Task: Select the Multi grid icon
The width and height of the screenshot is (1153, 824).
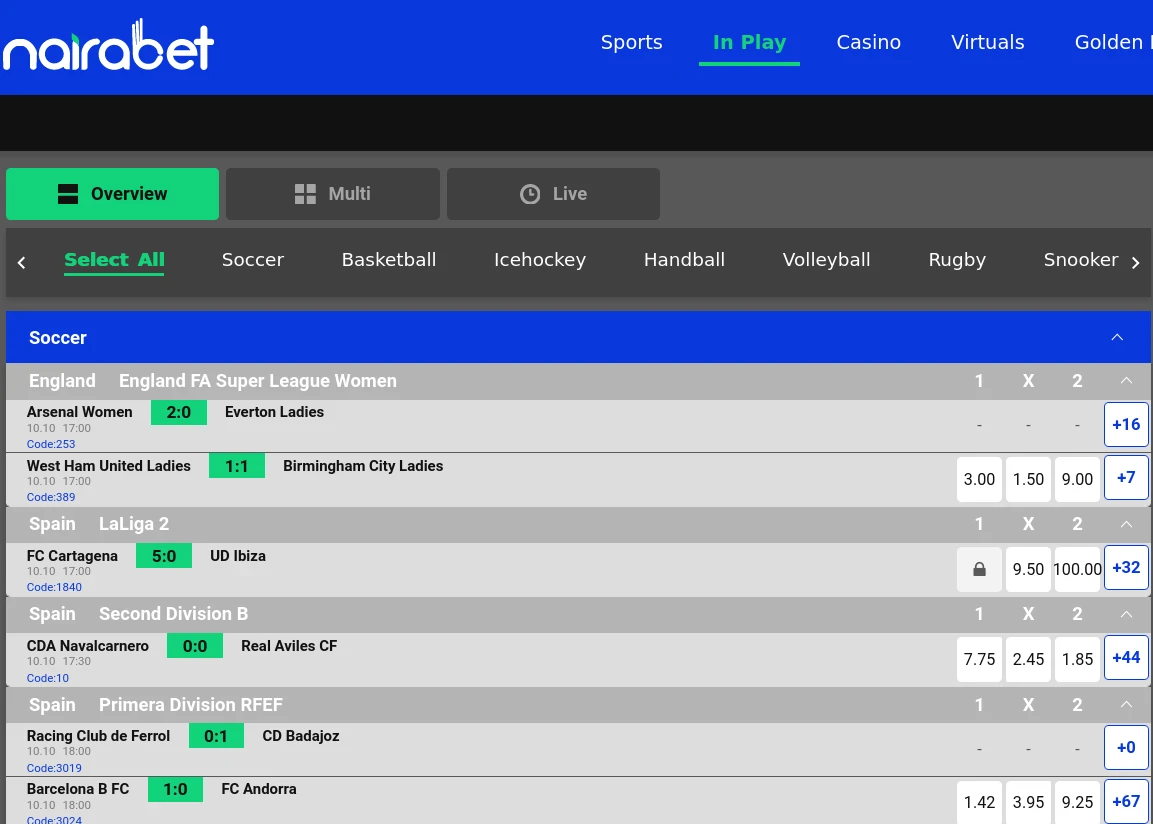Action: click(305, 194)
